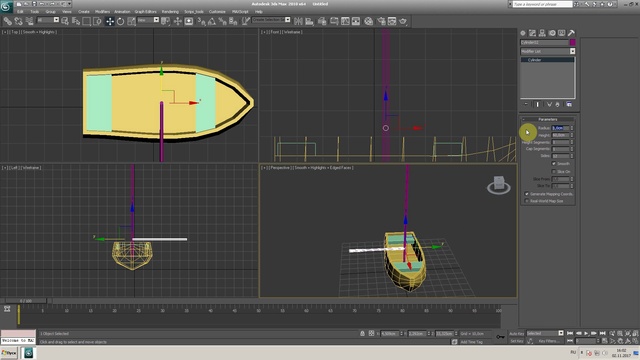Click the Remove Modifier trash icon
This screenshot has width=640, height=360.
[558, 104]
